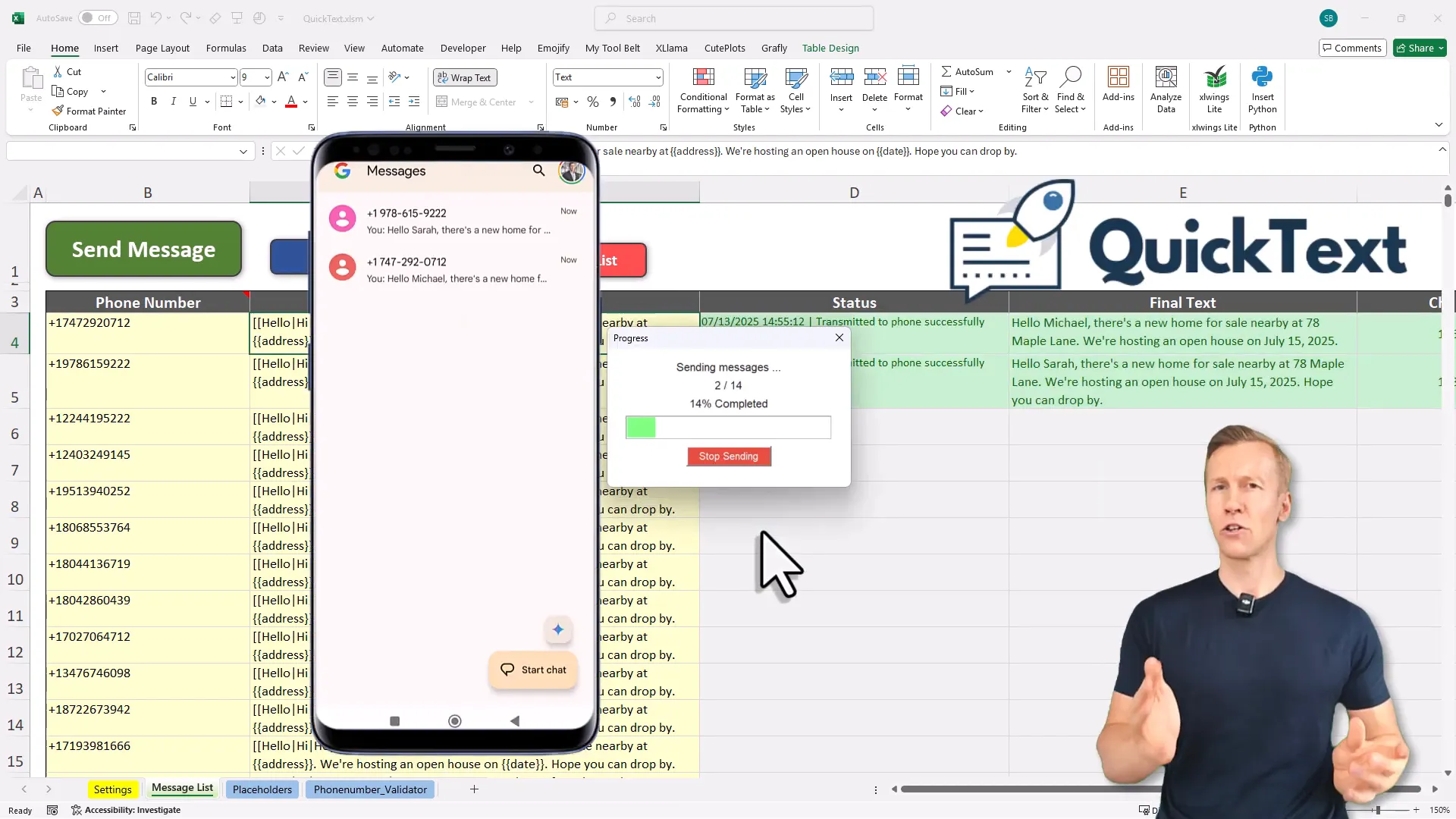Apply bold formatting
Screen dimensions: 1456x819
[154, 101]
